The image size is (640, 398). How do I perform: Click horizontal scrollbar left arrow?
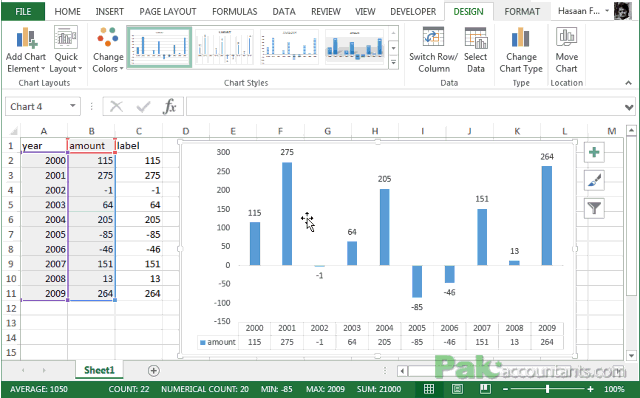tap(402, 371)
